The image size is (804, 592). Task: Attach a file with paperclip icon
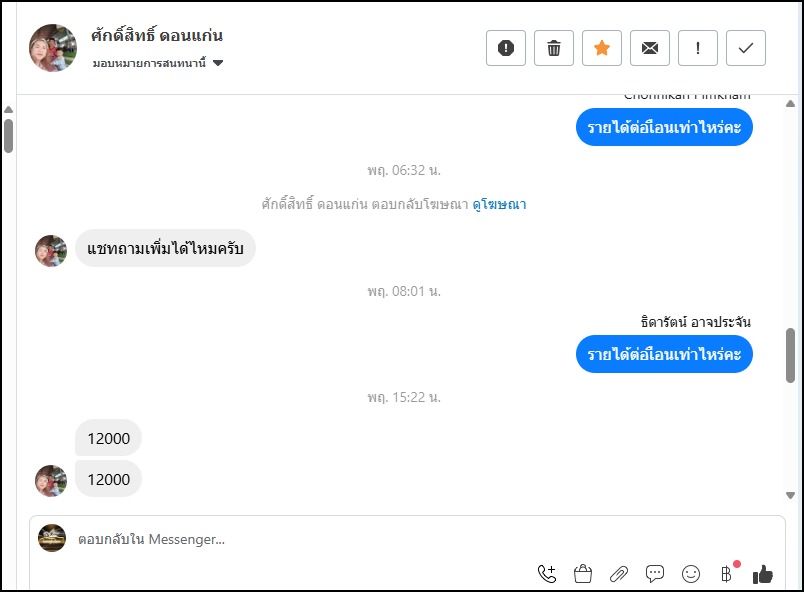tap(619, 573)
